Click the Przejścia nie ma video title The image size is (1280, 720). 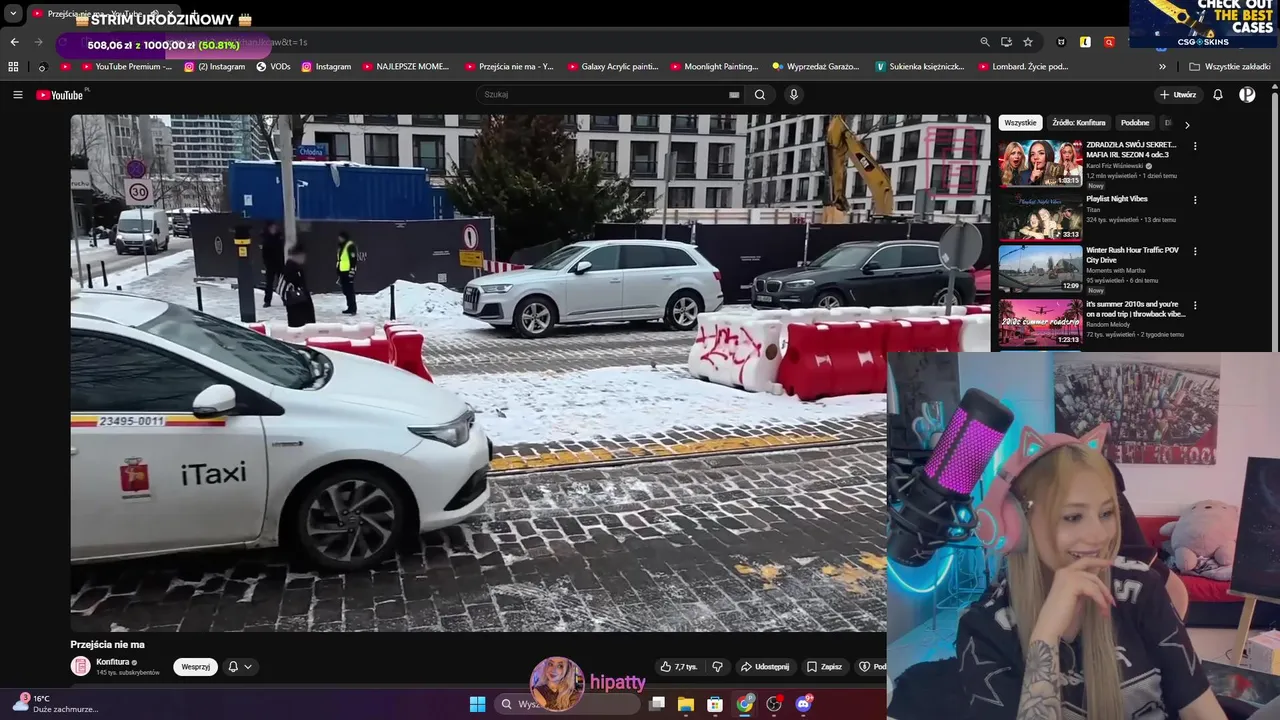(x=107, y=645)
